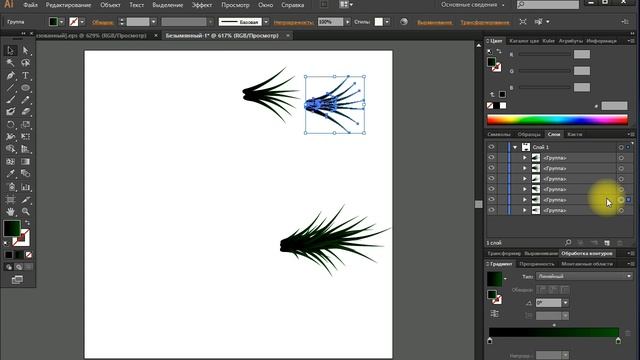Click the recolor artwork wheel icon
This screenshot has height=360, width=640.
[x=404, y=22]
